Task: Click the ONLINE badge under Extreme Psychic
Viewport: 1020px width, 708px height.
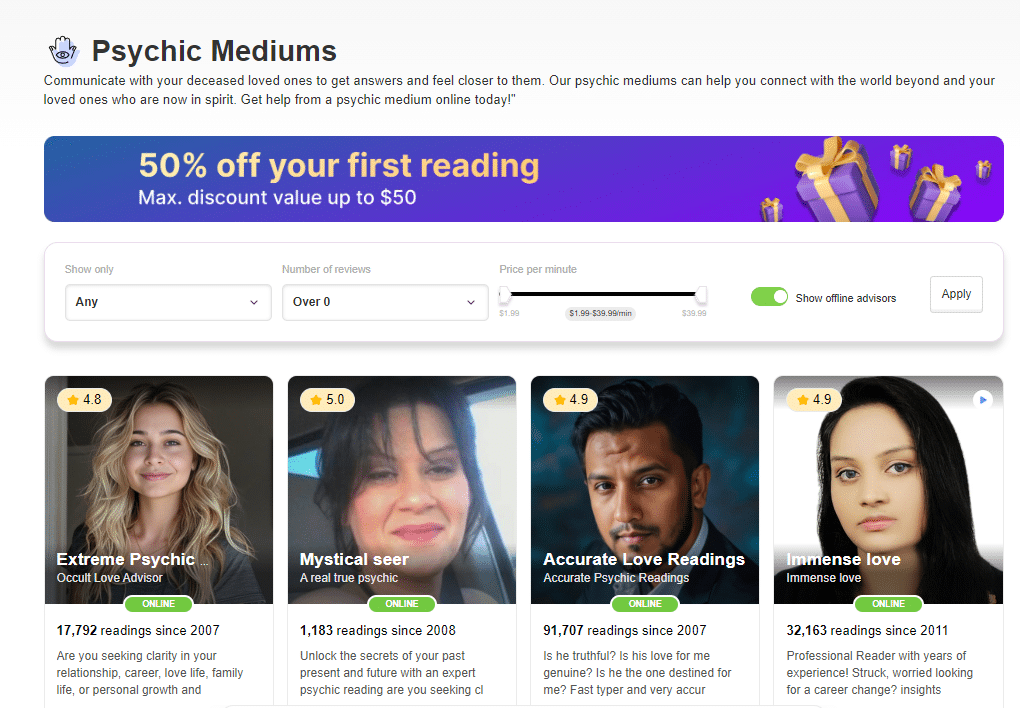Action: tap(158, 604)
